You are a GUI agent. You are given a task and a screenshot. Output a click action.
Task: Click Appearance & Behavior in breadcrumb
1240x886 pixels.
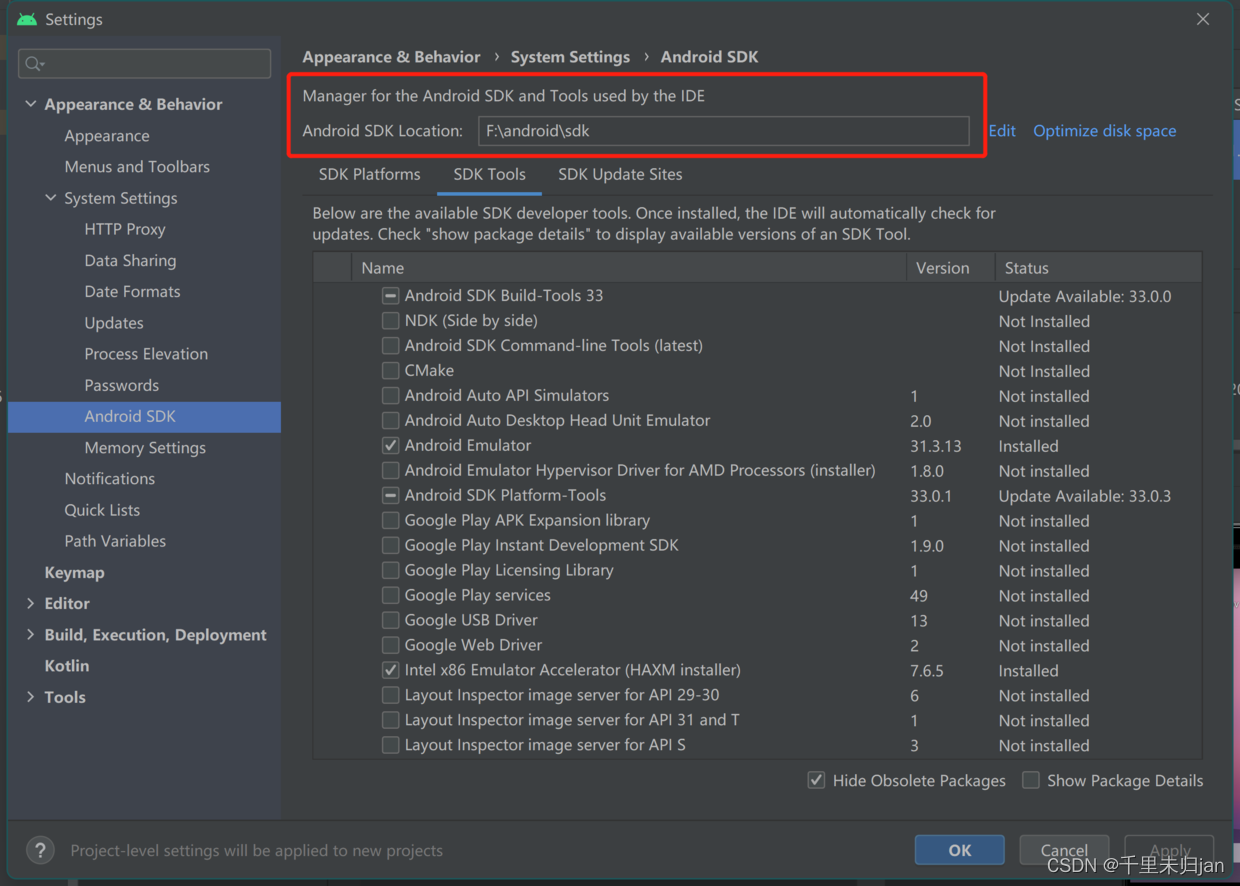click(391, 57)
